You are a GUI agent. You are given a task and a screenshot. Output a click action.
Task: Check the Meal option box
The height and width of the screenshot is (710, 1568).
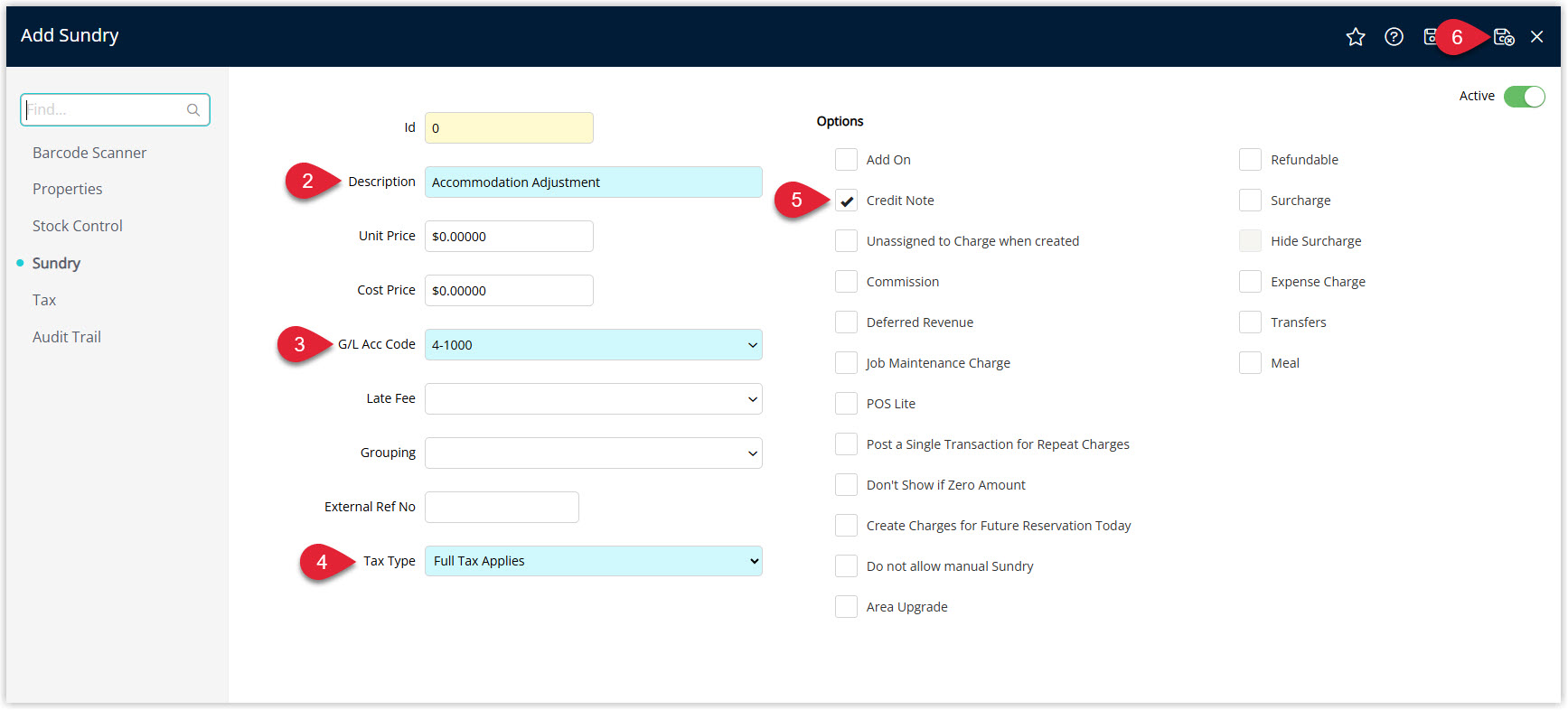pyautogui.click(x=1250, y=363)
